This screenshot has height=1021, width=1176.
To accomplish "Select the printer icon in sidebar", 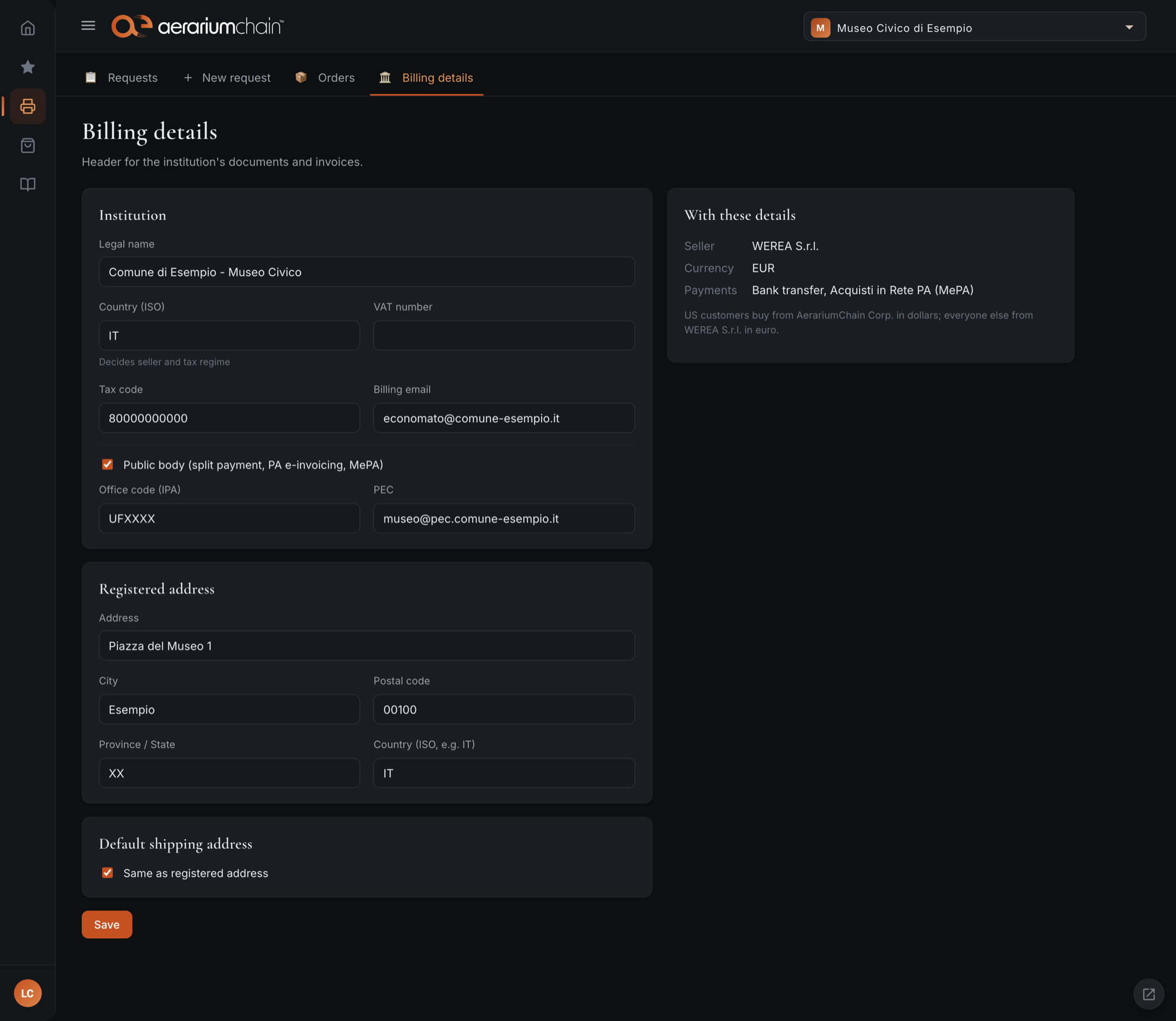I will click(x=28, y=106).
